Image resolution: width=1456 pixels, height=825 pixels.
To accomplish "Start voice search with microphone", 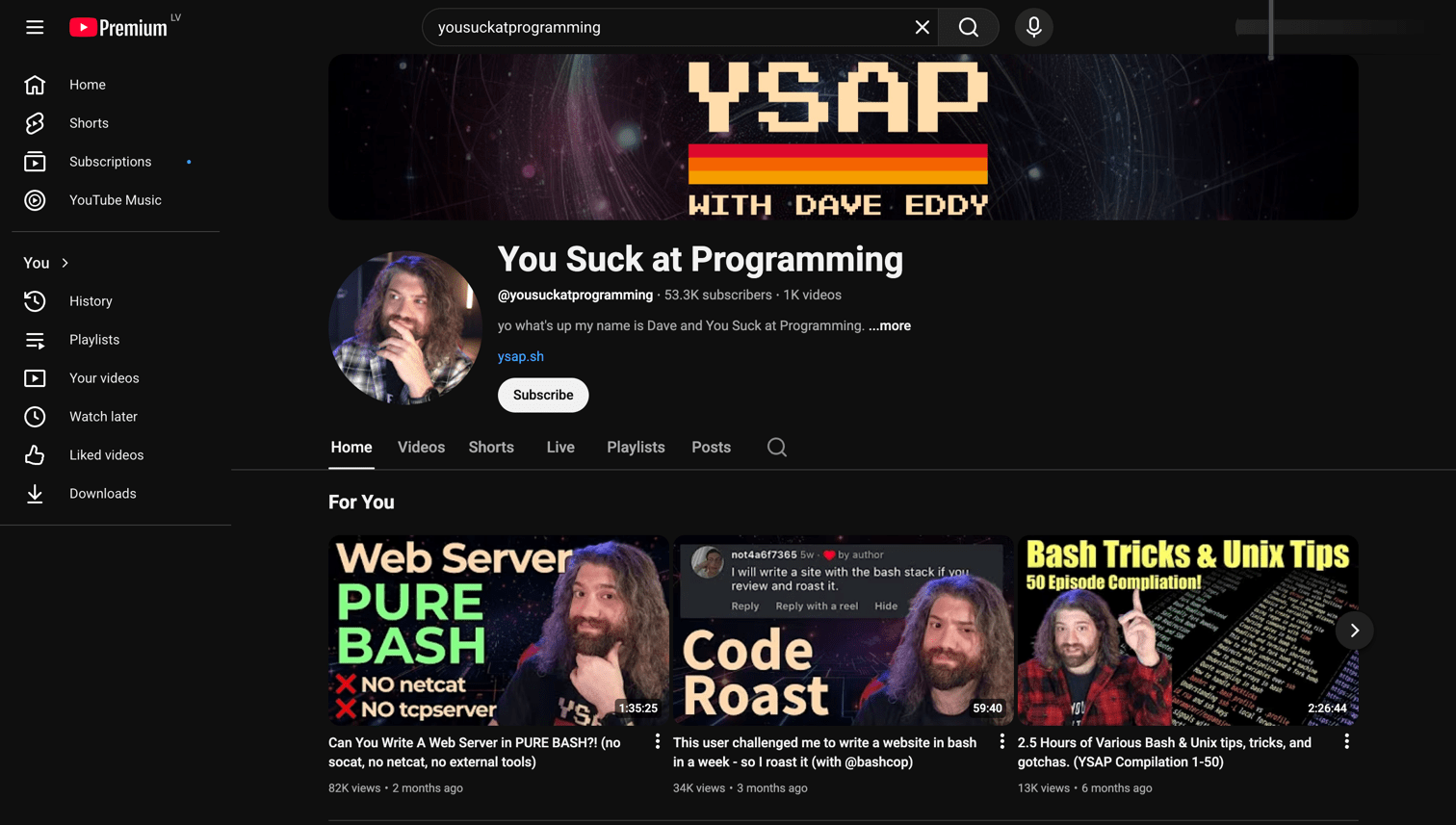I will click(x=1033, y=27).
